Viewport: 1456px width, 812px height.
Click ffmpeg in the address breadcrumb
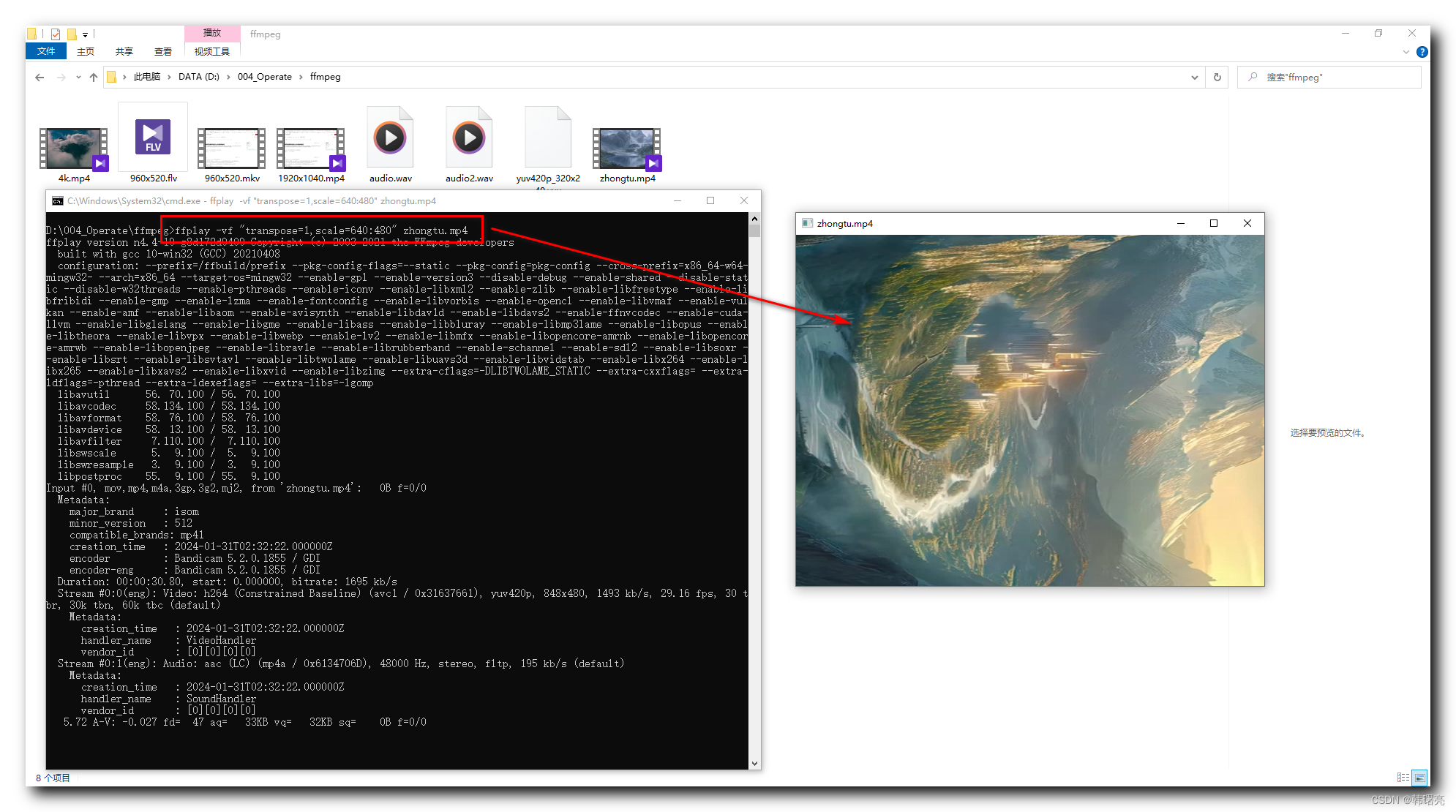coord(326,77)
